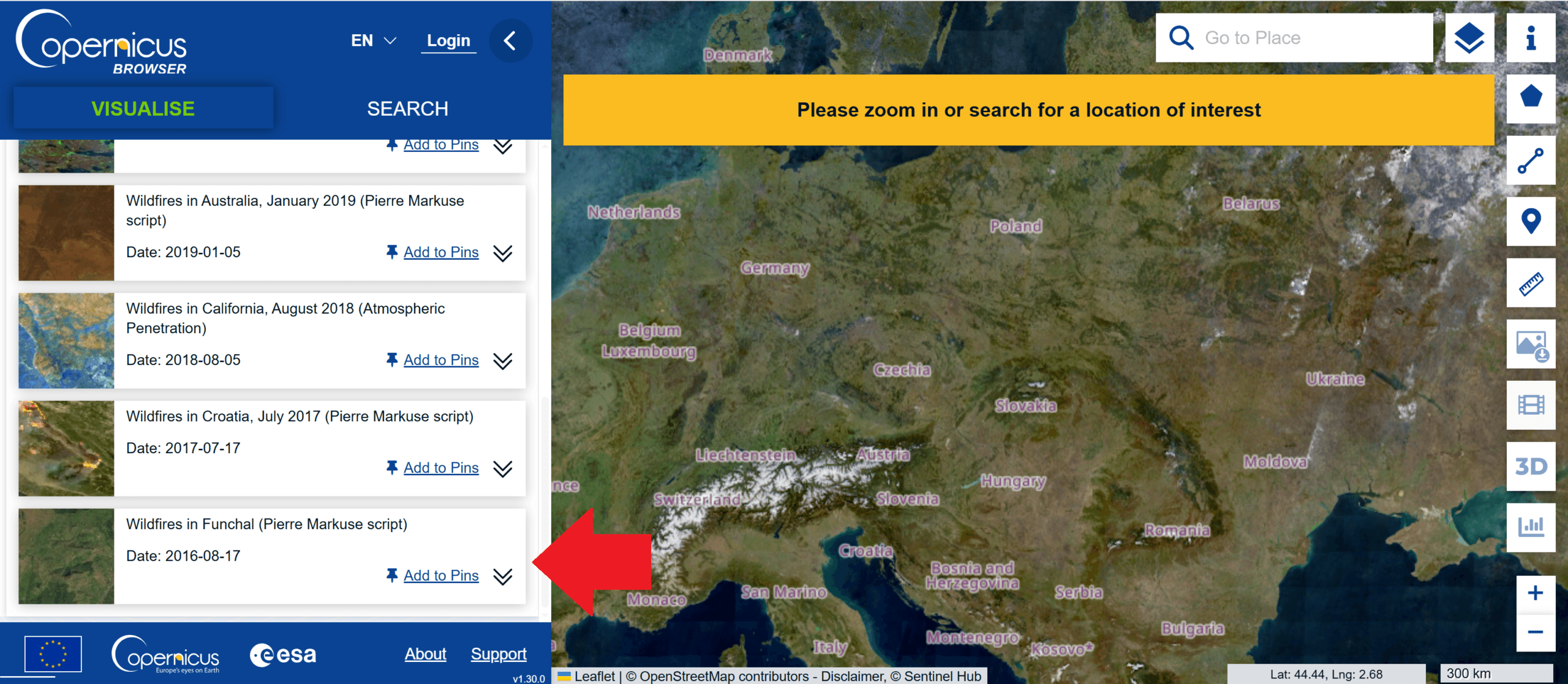Collapse the left sidebar panel
Viewport: 1568px width, 684px height.
click(510, 41)
